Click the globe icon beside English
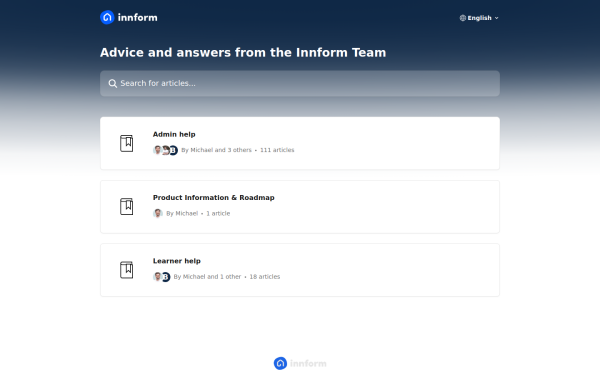Viewport: 600px width, 375px height. pyautogui.click(x=463, y=18)
